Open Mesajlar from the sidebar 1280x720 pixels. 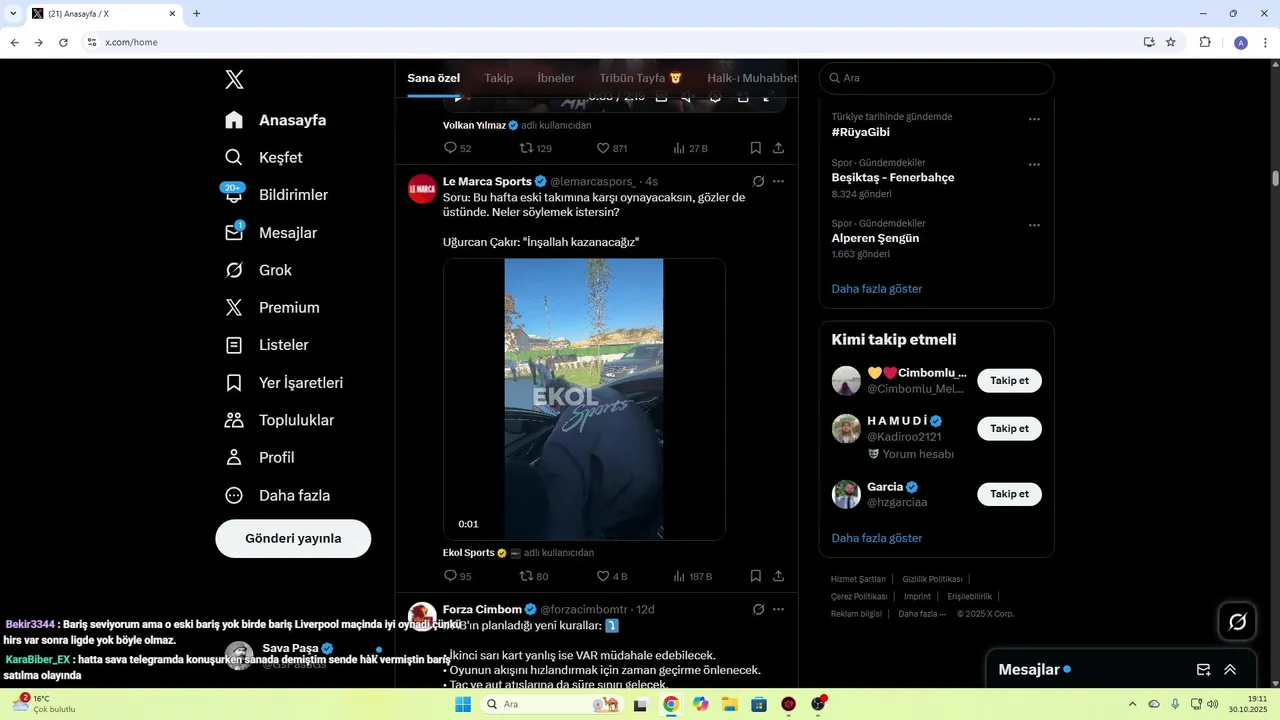tap(271, 233)
